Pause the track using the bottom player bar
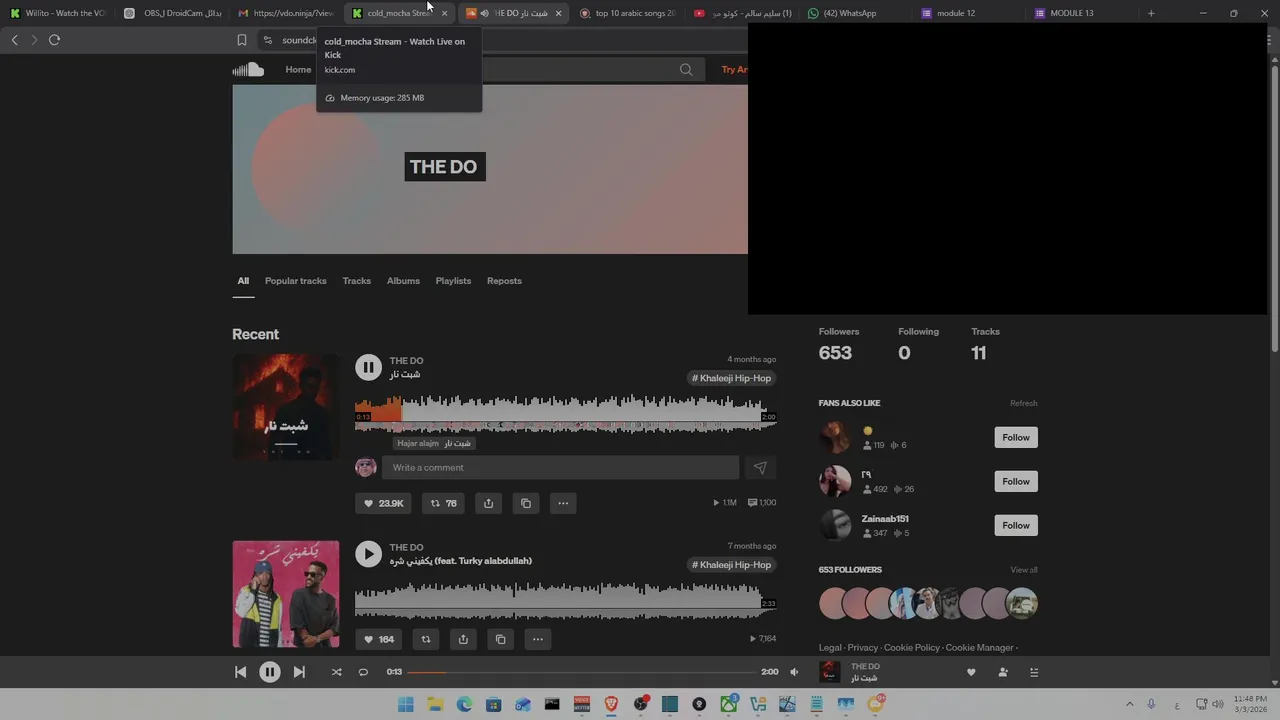The image size is (1280, 720). pyautogui.click(x=269, y=672)
